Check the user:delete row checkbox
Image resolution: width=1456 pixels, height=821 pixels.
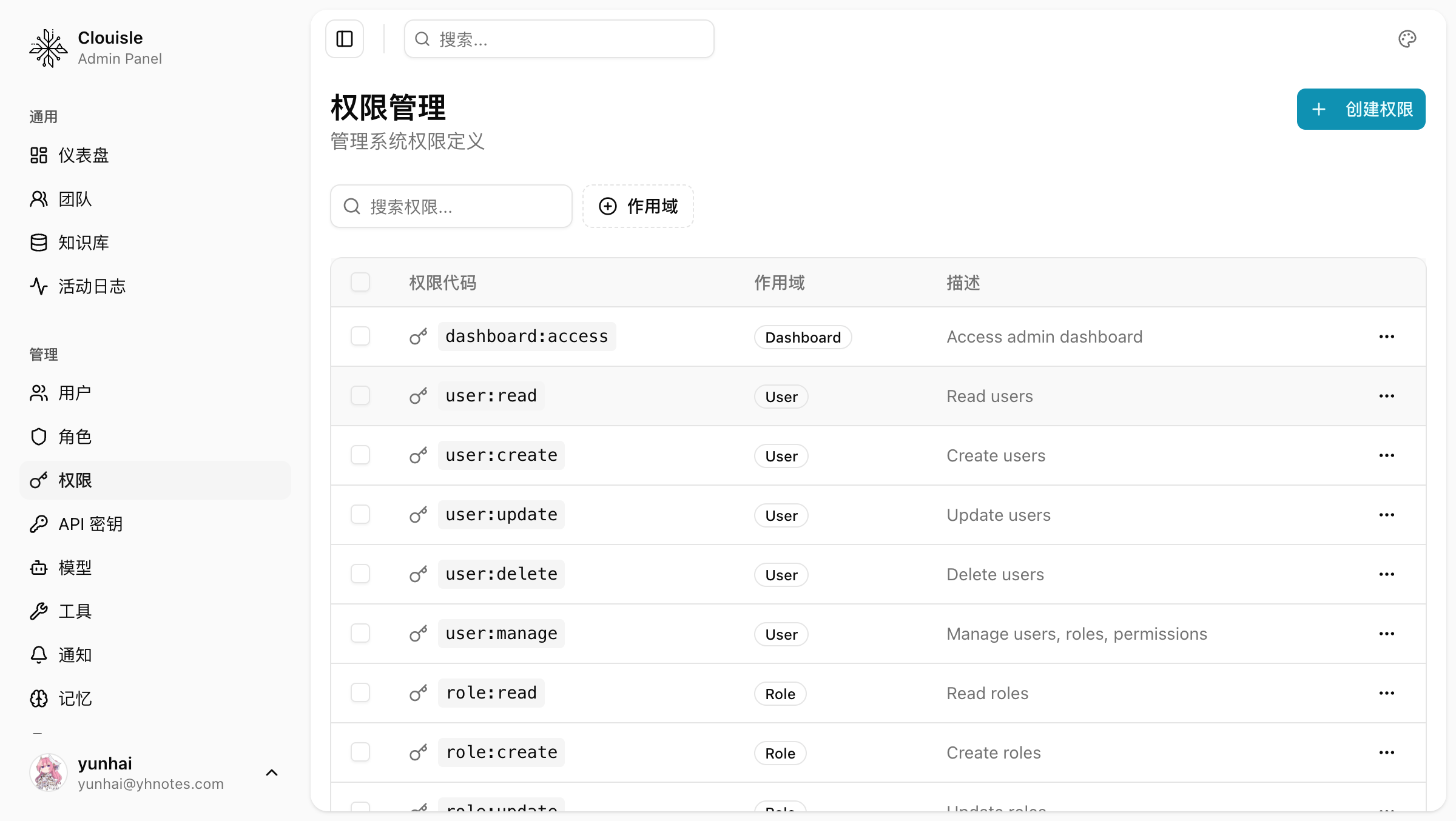coord(360,574)
